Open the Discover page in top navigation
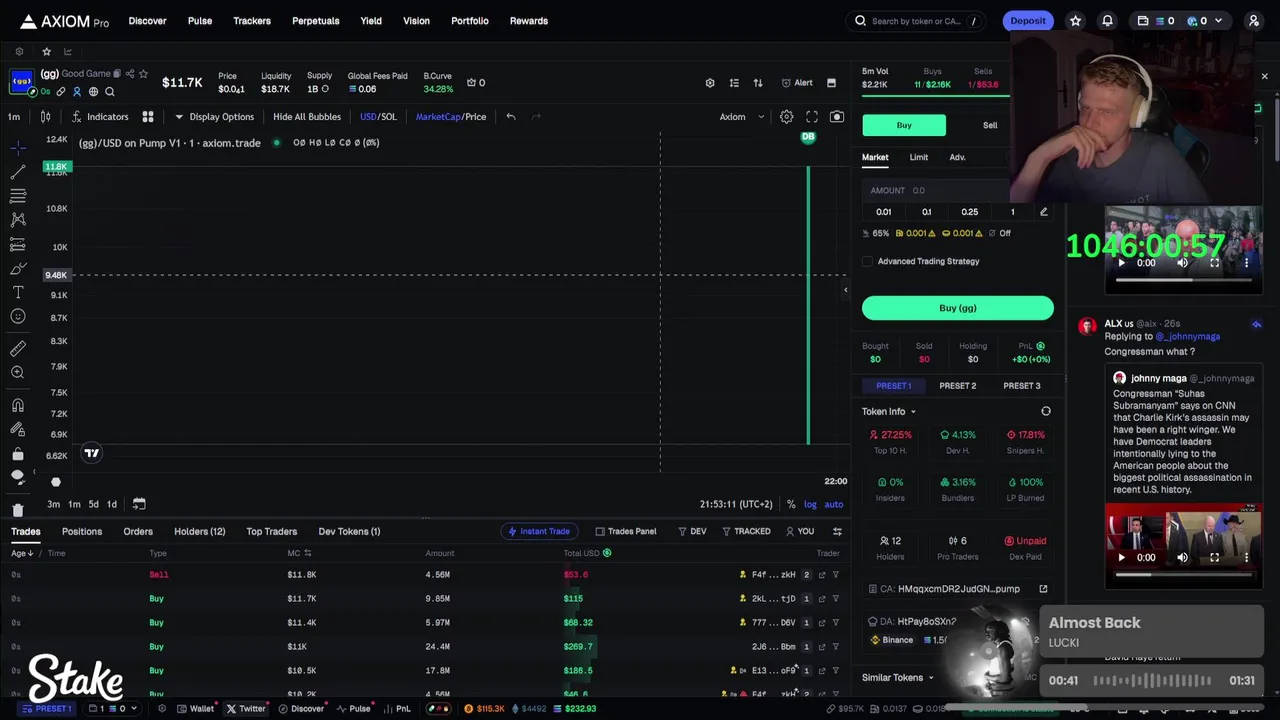This screenshot has height=720, width=1280. tap(147, 21)
